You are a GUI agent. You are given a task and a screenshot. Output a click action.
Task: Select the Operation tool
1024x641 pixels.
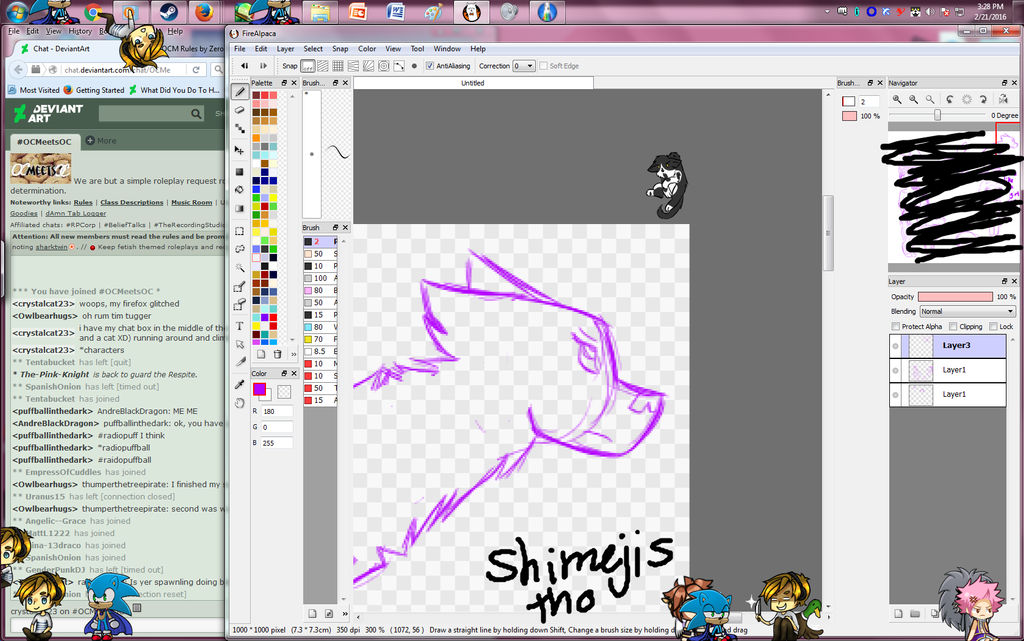(240, 344)
